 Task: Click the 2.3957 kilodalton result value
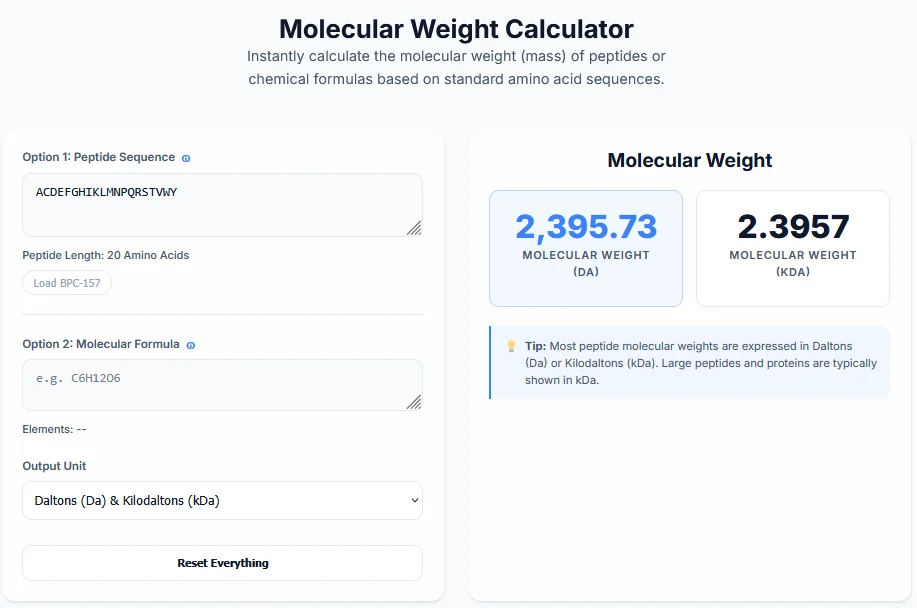tap(792, 226)
